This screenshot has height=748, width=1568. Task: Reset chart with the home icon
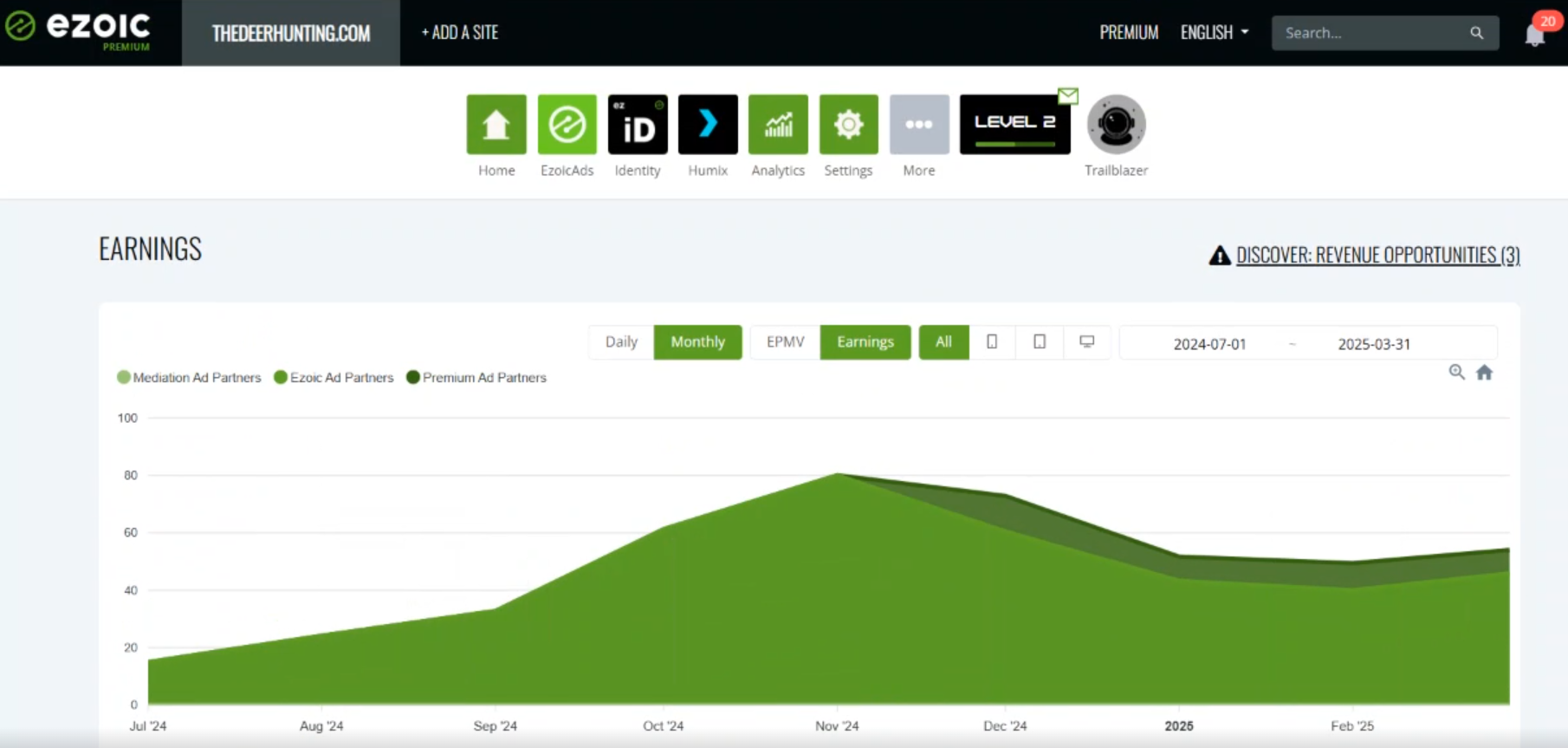(1485, 372)
